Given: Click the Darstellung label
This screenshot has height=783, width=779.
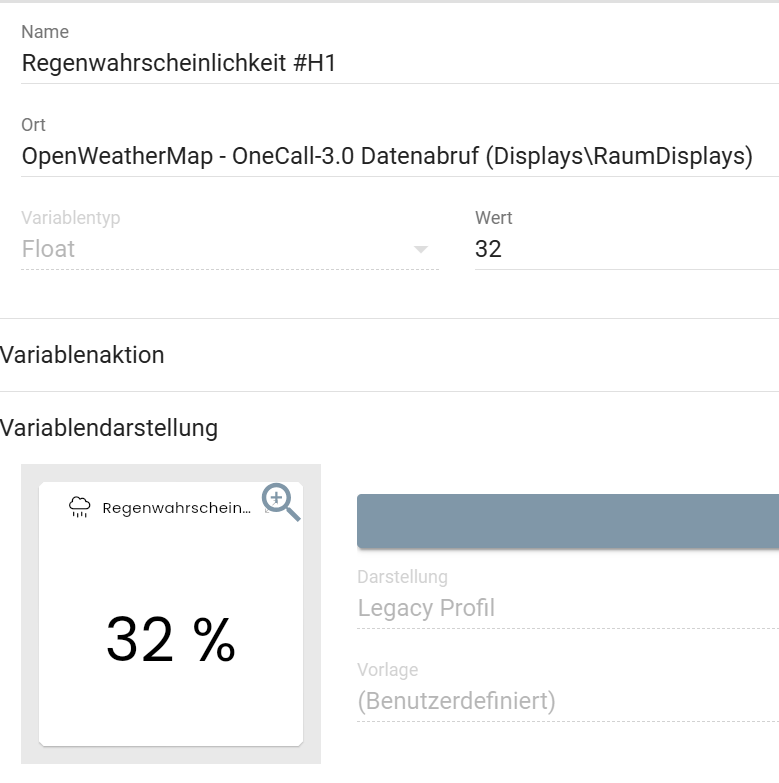Looking at the screenshot, I should [402, 576].
